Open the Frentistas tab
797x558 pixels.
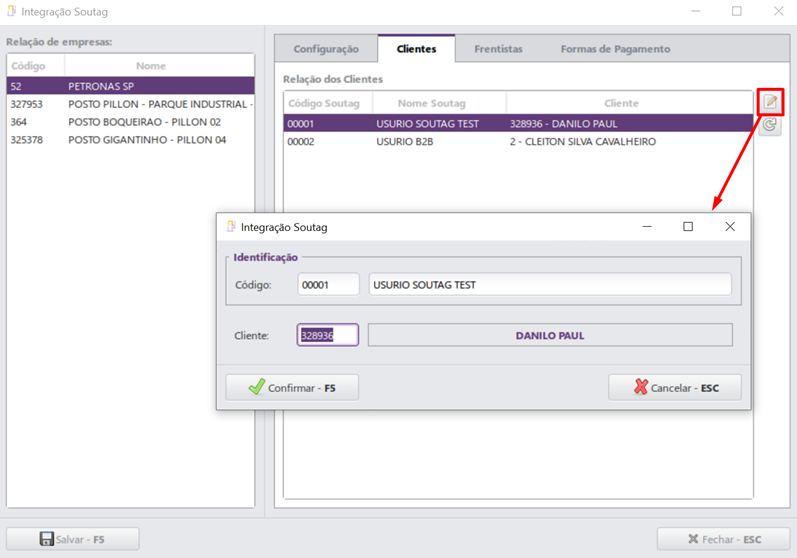point(498,49)
